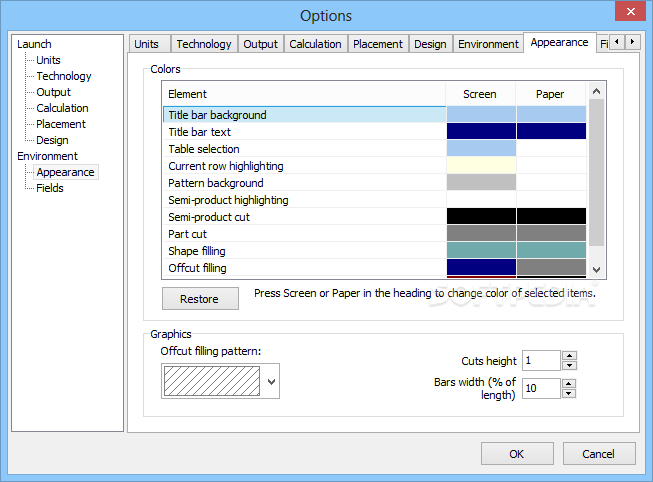Select Technology in the tree
653x482 pixels.
[64, 76]
